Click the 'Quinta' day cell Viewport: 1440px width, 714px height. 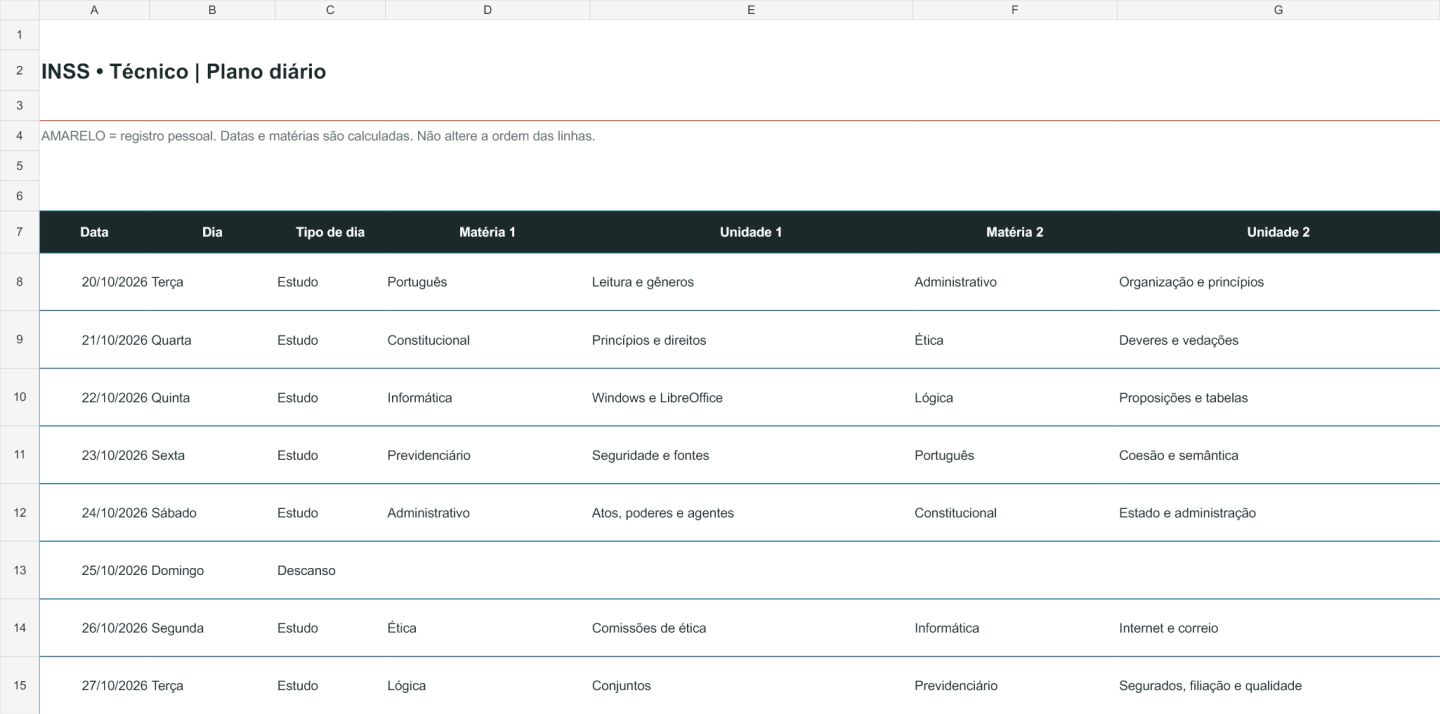212,398
